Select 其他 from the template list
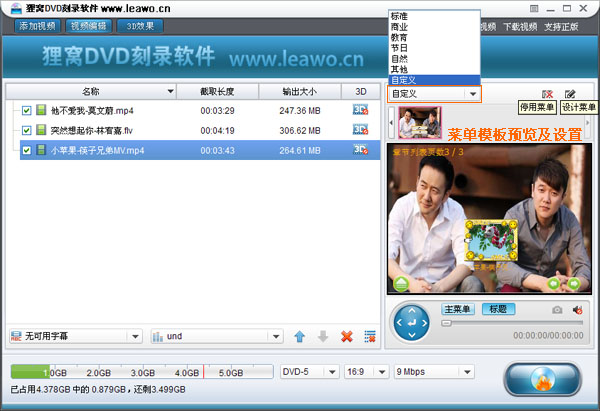600x411 pixels. 434,70
